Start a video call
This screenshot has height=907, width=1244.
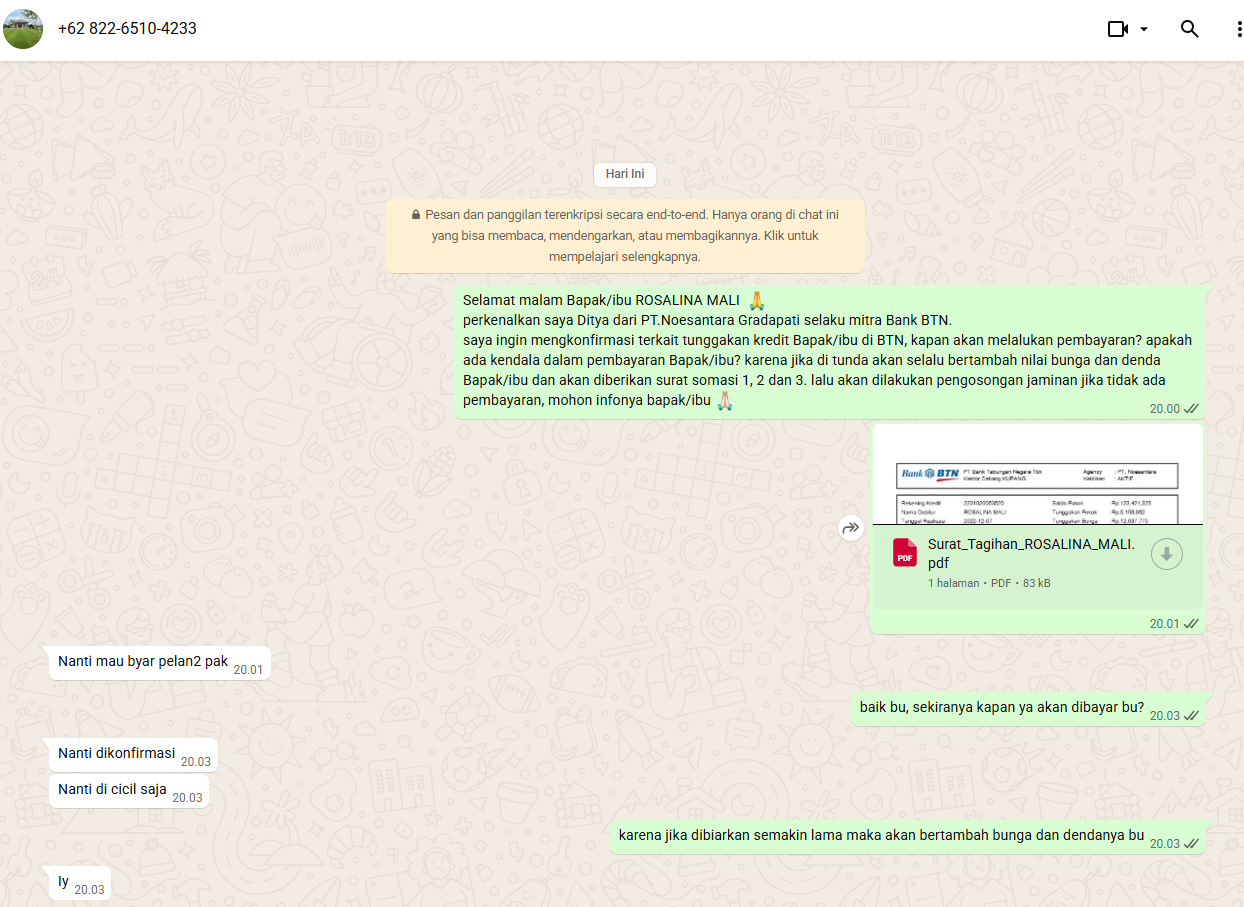(x=1117, y=29)
